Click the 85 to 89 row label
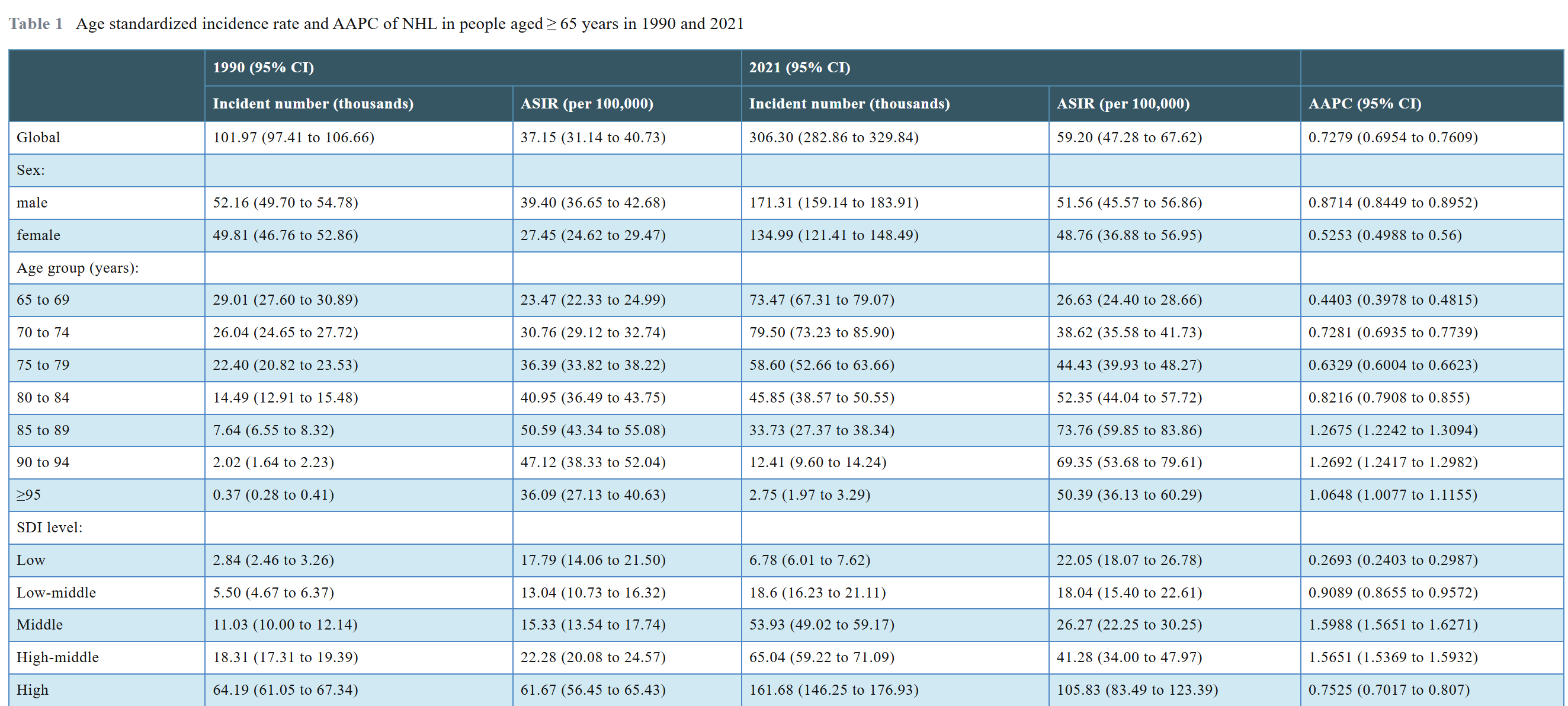The height and width of the screenshot is (706, 1568). click(x=43, y=430)
